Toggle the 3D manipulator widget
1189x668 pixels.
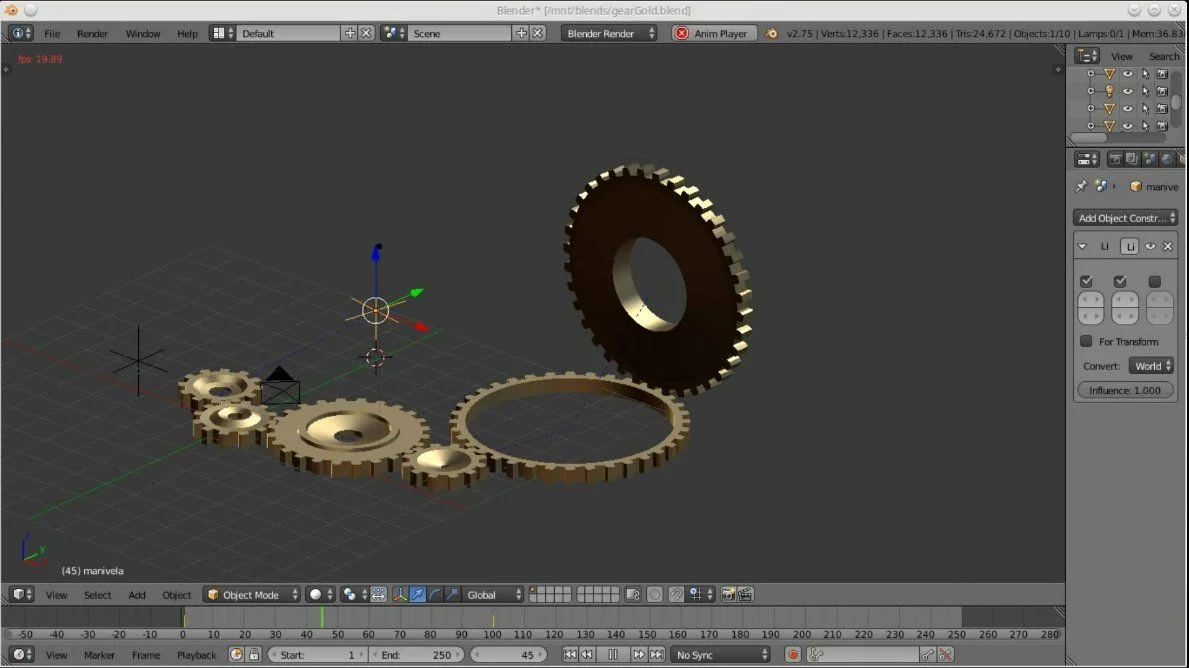click(400, 595)
